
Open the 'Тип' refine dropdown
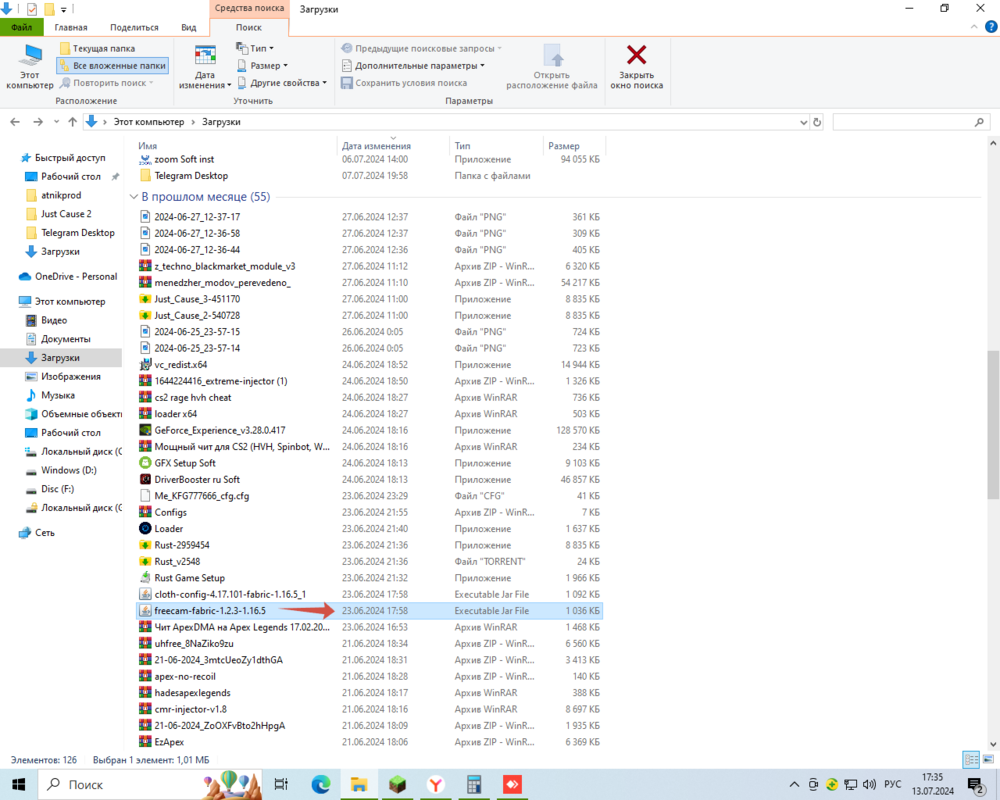[255, 48]
